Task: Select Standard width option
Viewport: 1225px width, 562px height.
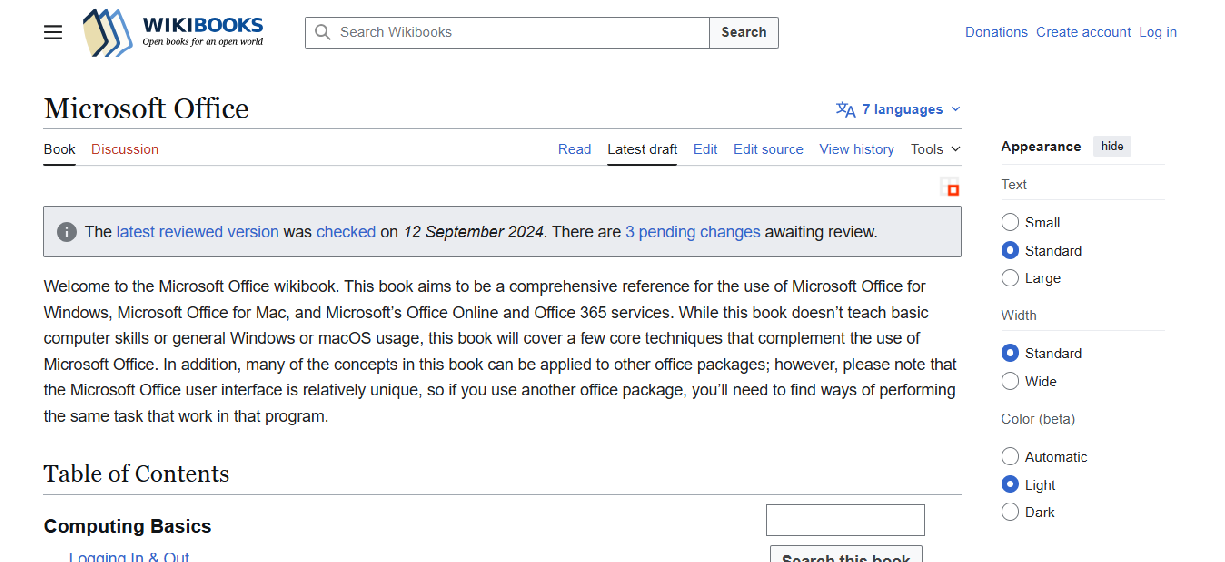Action: click(1010, 353)
